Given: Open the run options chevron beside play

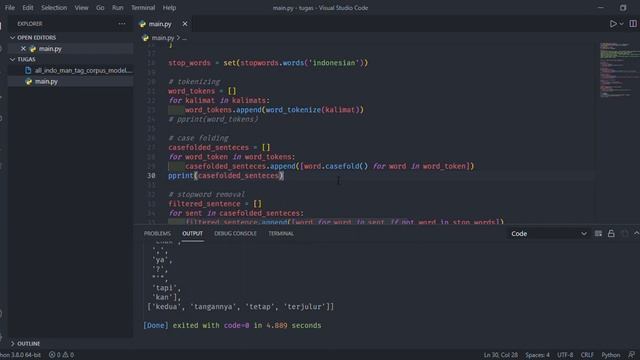Looking at the screenshot, I should point(622,24).
